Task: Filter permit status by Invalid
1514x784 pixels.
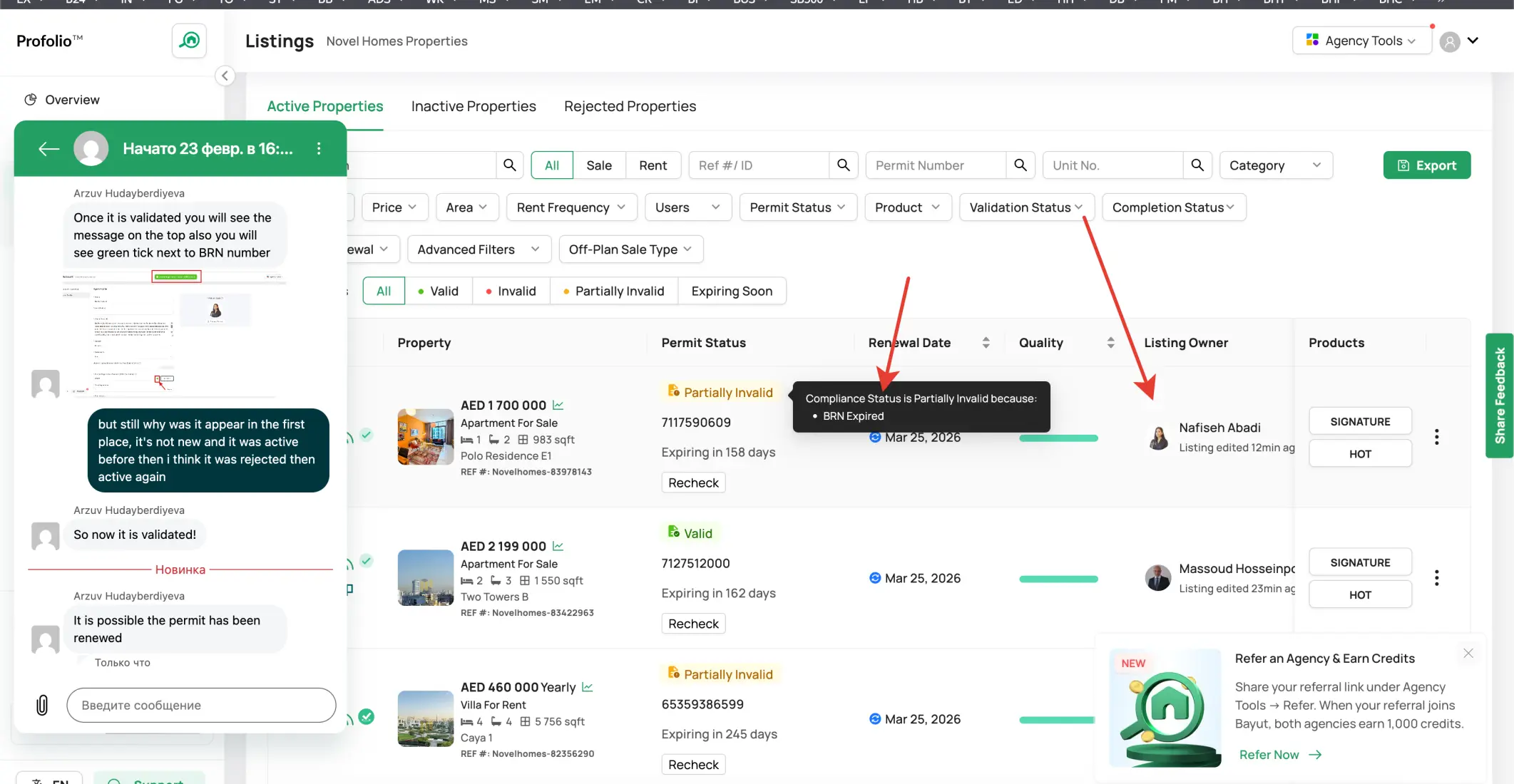Action: 511,291
